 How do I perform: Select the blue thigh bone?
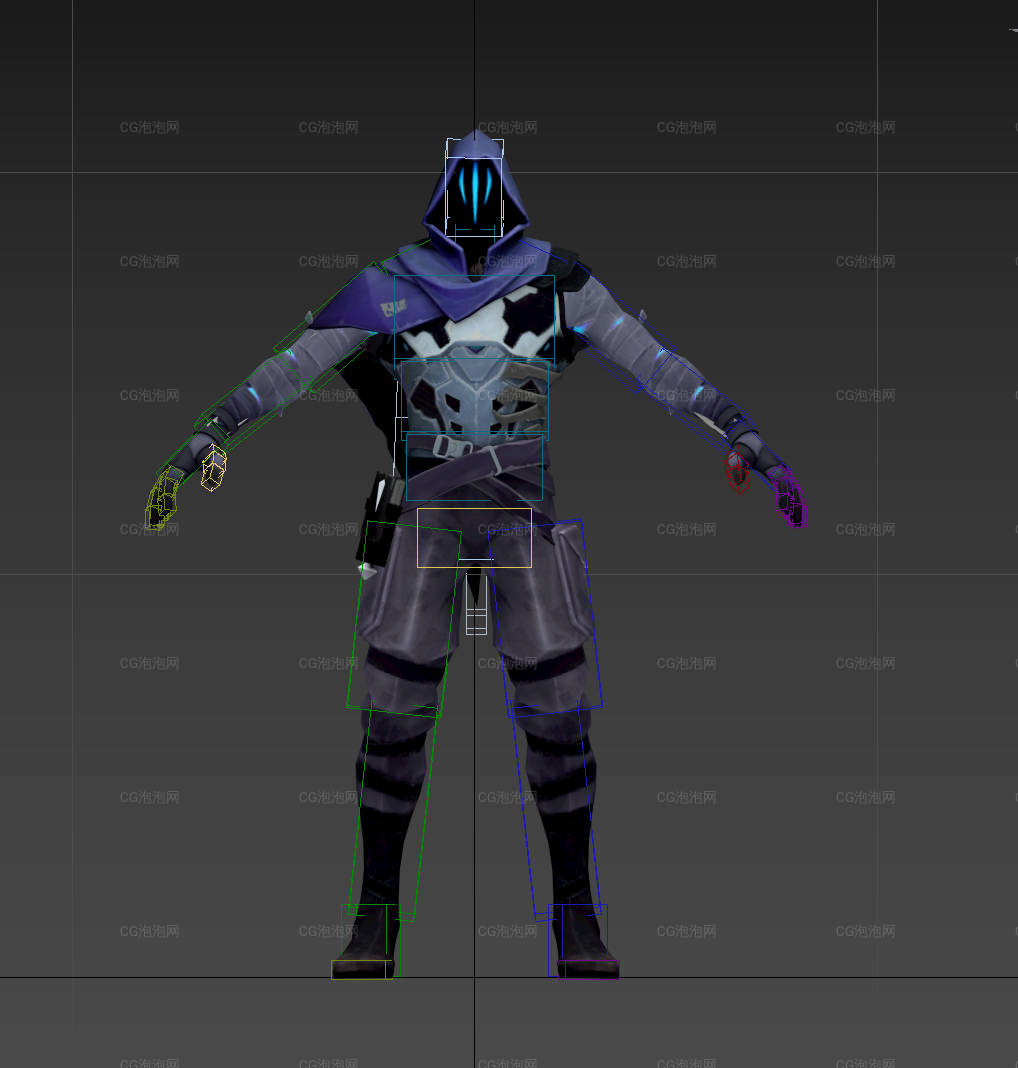click(x=545, y=618)
